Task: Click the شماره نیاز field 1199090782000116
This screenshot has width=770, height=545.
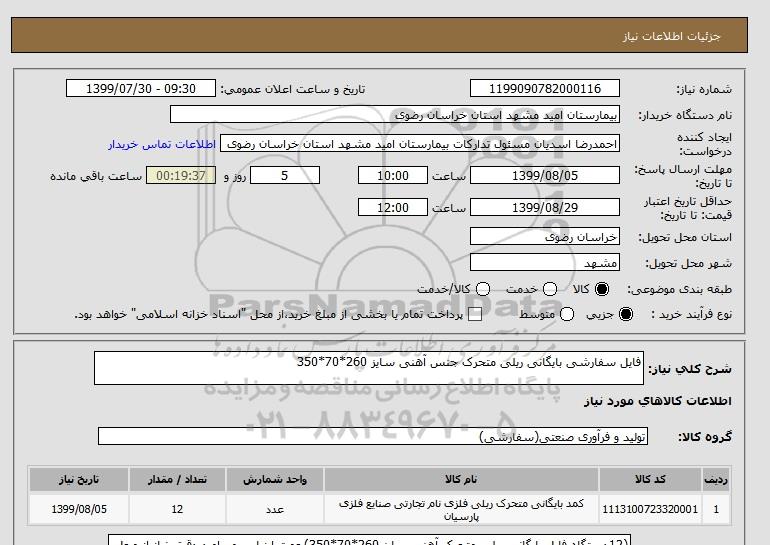Action: click(545, 88)
